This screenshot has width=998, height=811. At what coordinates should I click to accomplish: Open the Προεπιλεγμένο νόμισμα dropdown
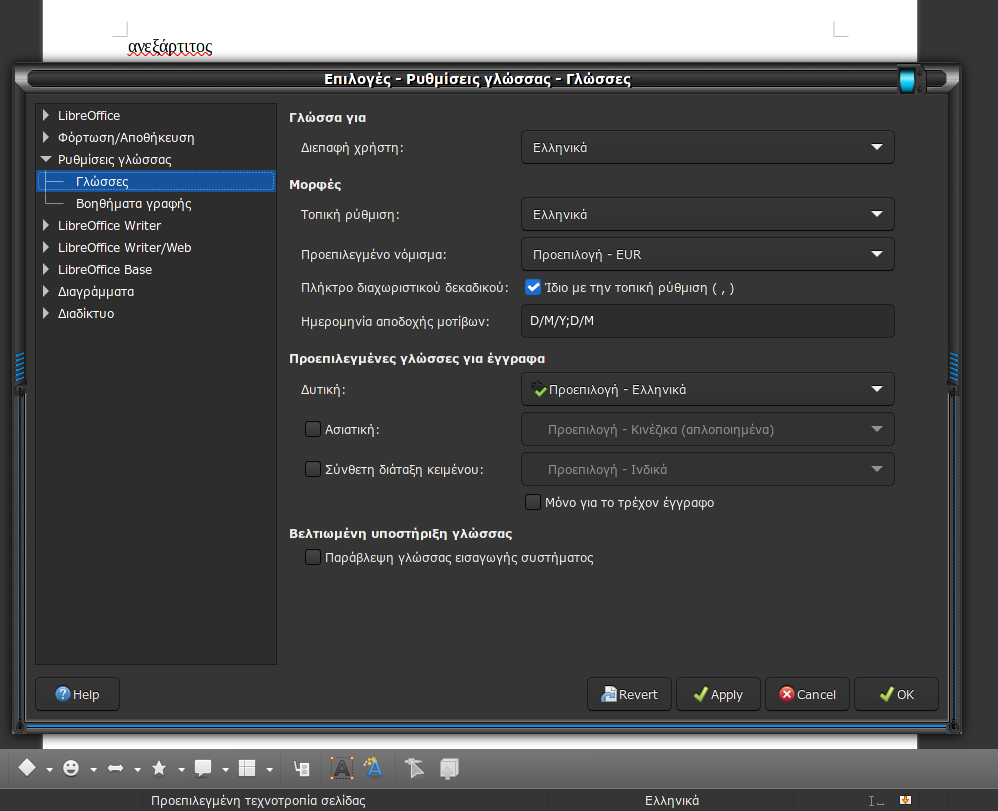pyautogui.click(x=708, y=254)
